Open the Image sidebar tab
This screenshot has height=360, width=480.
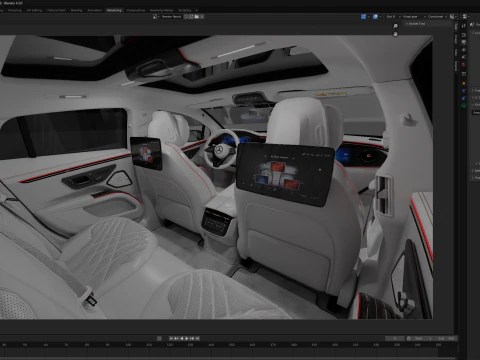(x=456, y=39)
